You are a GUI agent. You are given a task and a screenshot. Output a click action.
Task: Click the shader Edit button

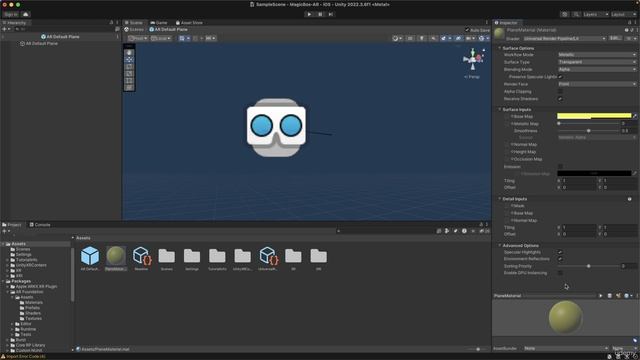tap(615, 38)
